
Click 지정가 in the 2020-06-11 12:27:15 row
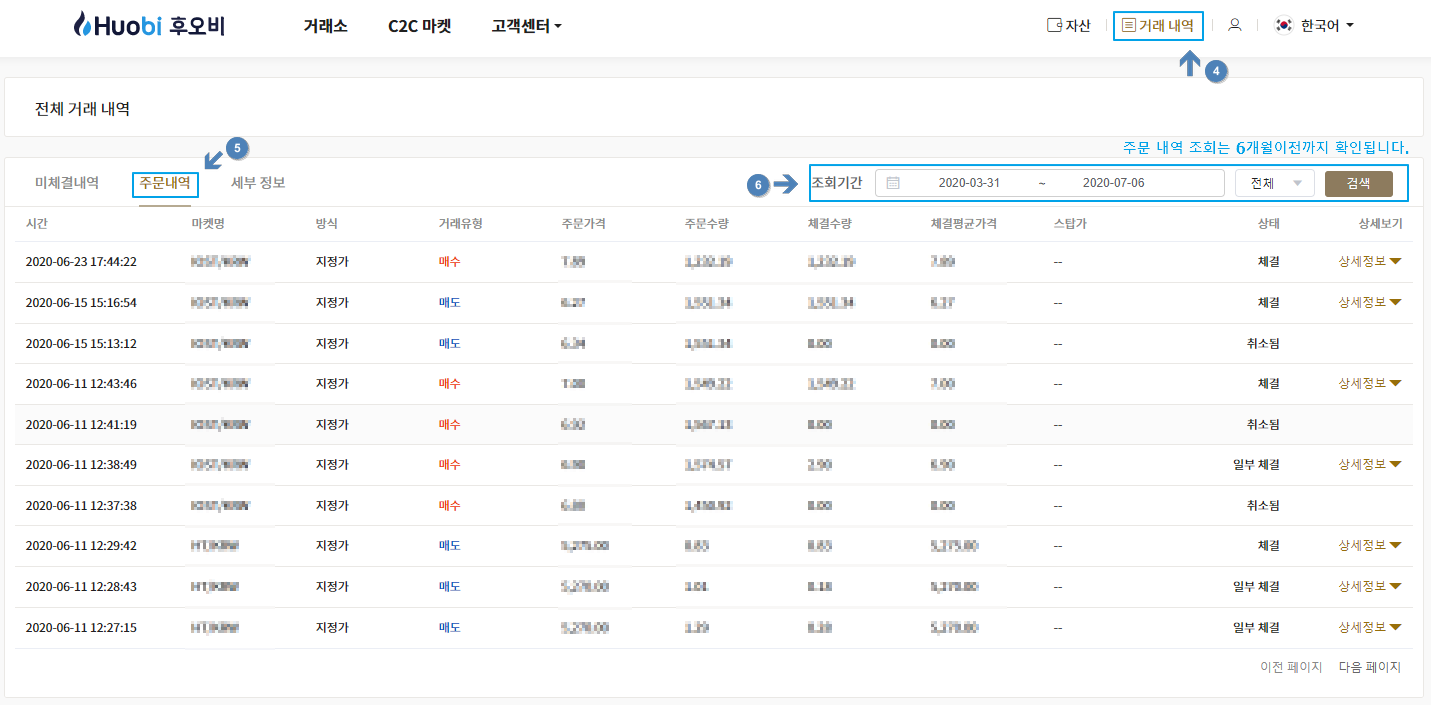click(x=332, y=627)
